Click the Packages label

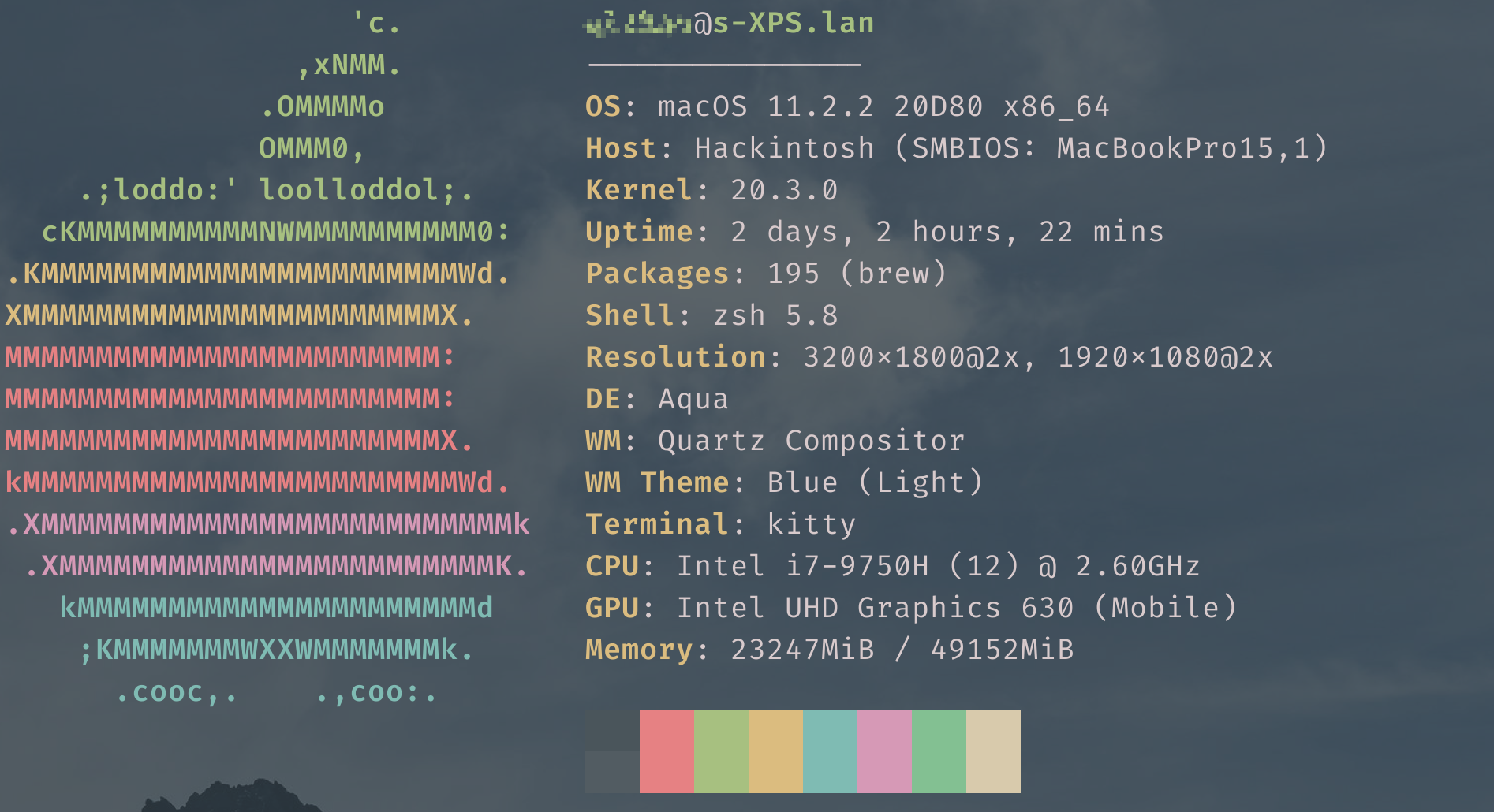pos(658,274)
